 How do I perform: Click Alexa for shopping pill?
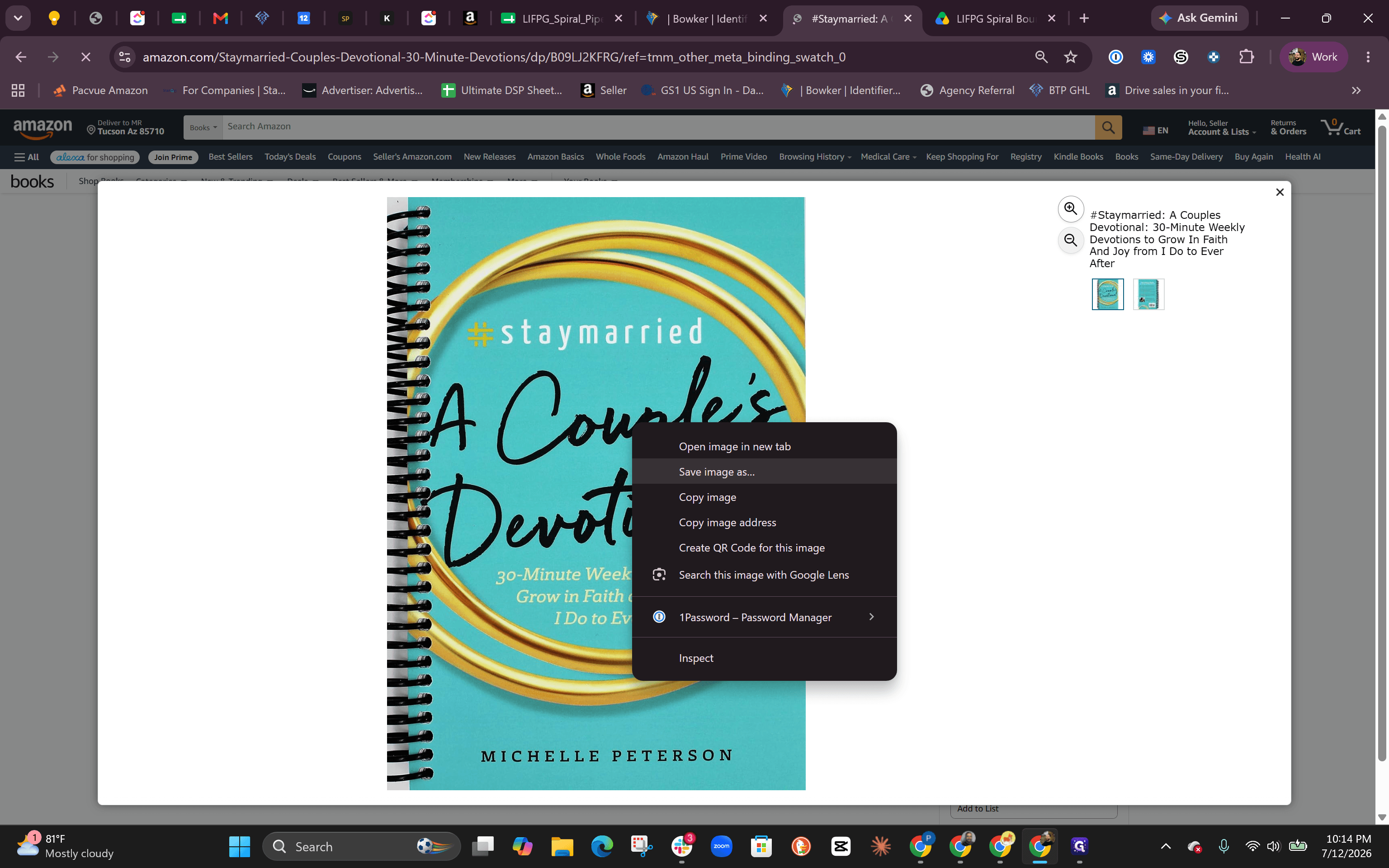[94, 157]
